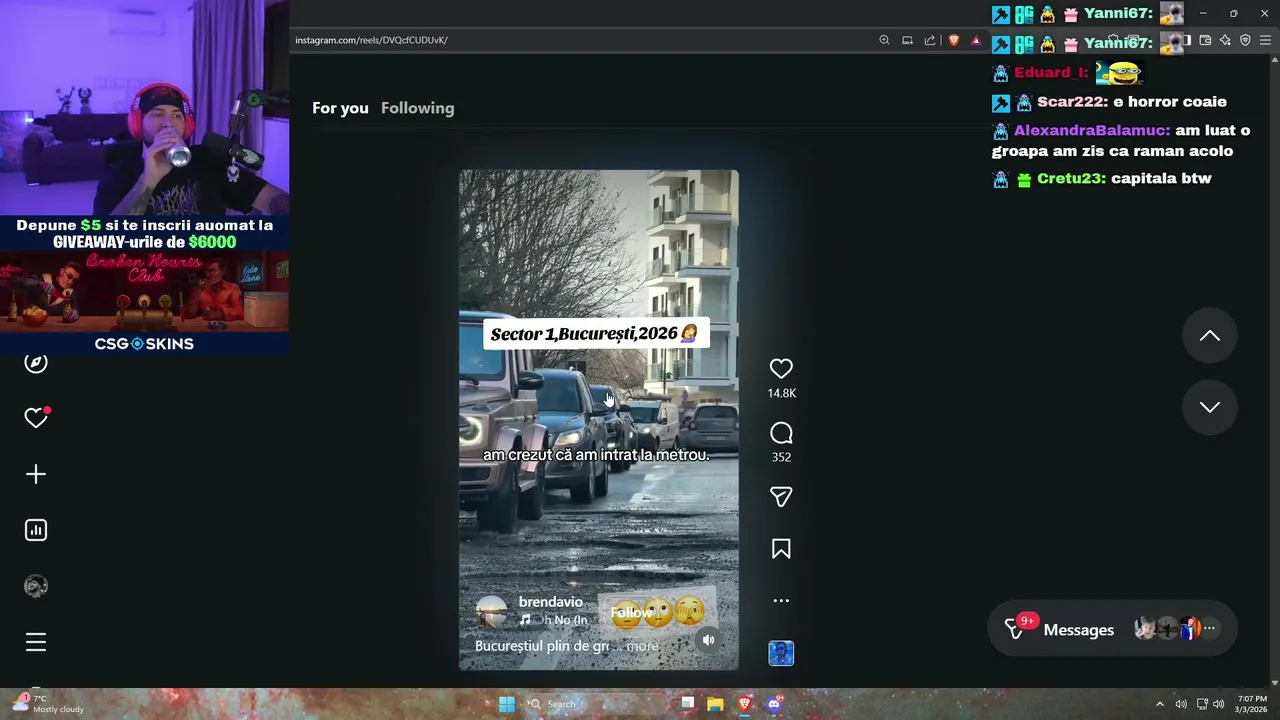Share the reel via paper-plane icon
The image size is (1280, 720).
[781, 497]
